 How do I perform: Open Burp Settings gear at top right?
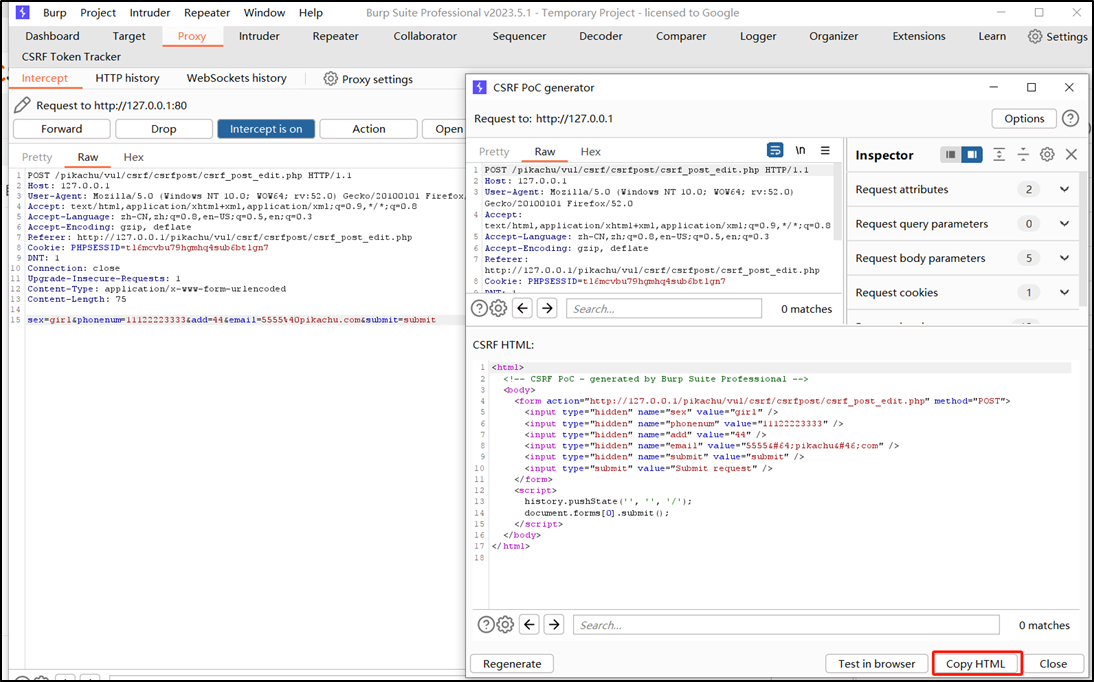pyautogui.click(x=1035, y=36)
